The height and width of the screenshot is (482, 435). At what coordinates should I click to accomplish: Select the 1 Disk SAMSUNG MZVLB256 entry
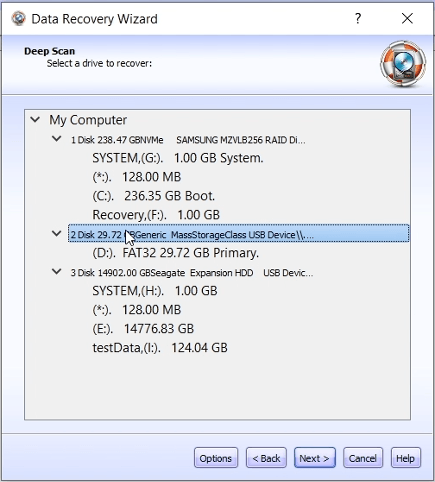click(188, 140)
